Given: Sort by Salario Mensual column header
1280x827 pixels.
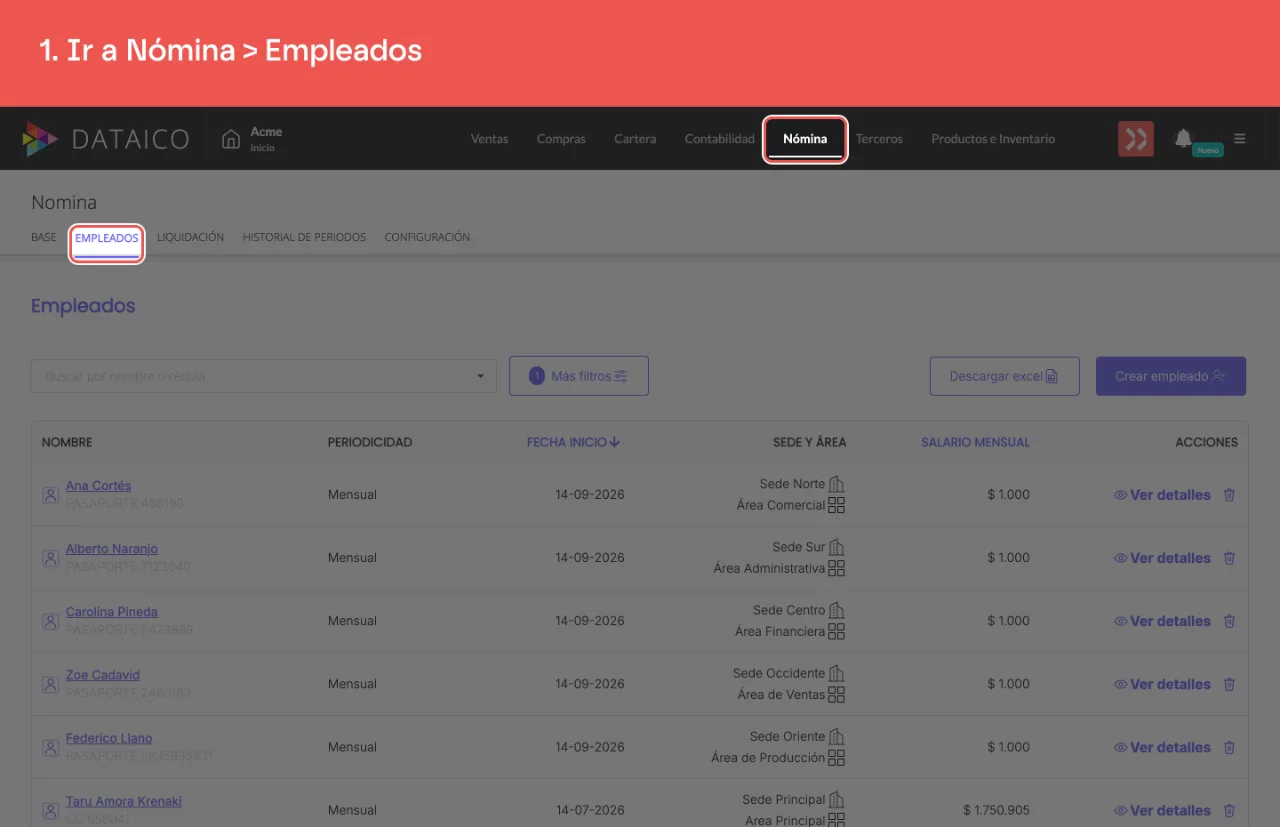Looking at the screenshot, I should point(975,442).
